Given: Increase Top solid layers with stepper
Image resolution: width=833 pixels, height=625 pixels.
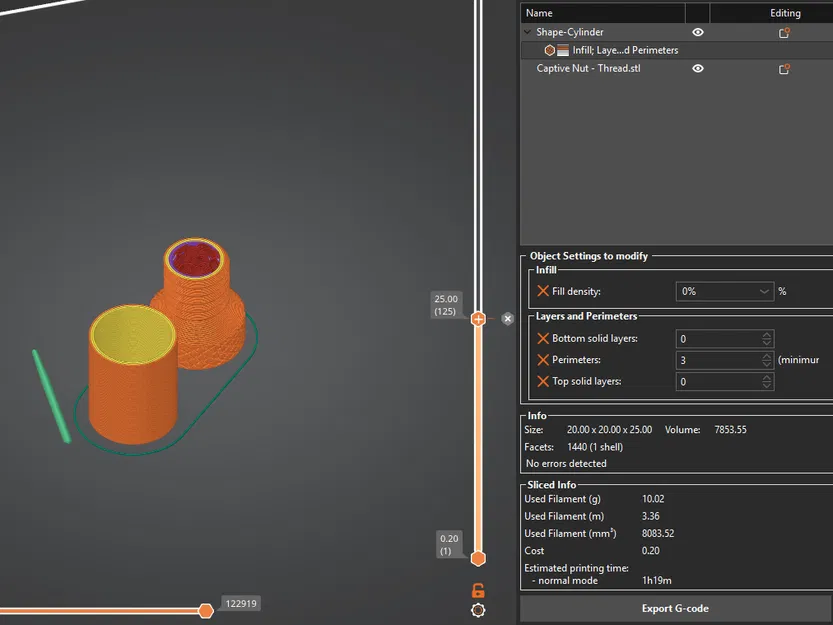Looking at the screenshot, I should [767, 377].
